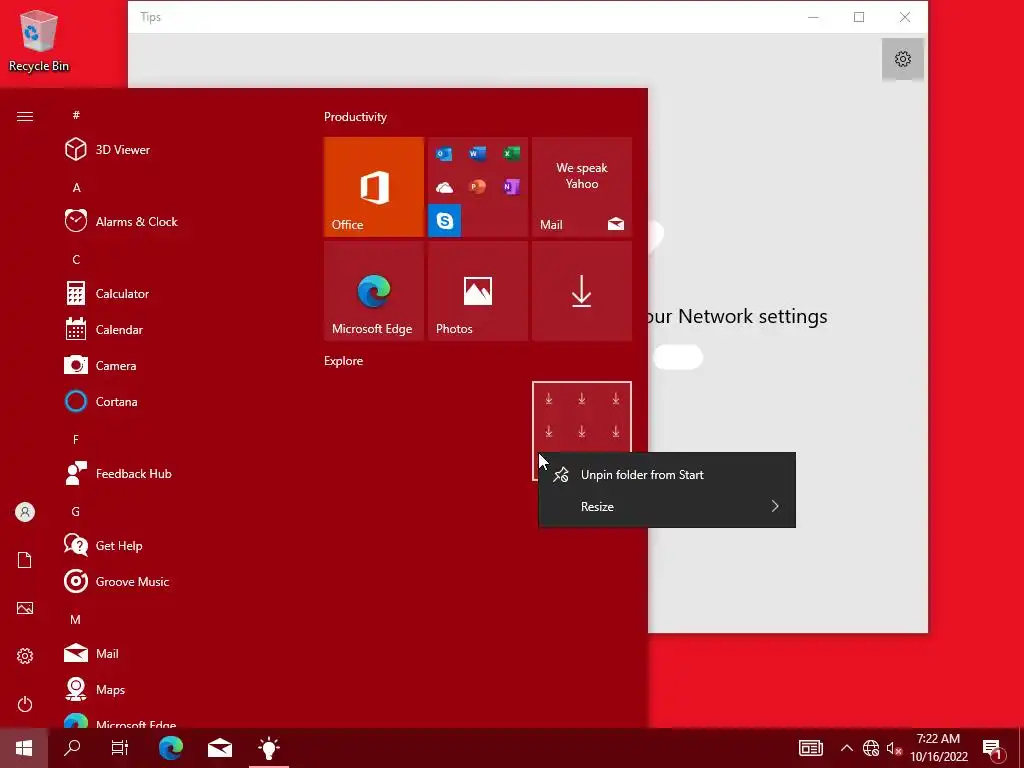Image resolution: width=1024 pixels, height=768 pixels.
Task: Open Recycle Bin on desktop
Action: 39,40
